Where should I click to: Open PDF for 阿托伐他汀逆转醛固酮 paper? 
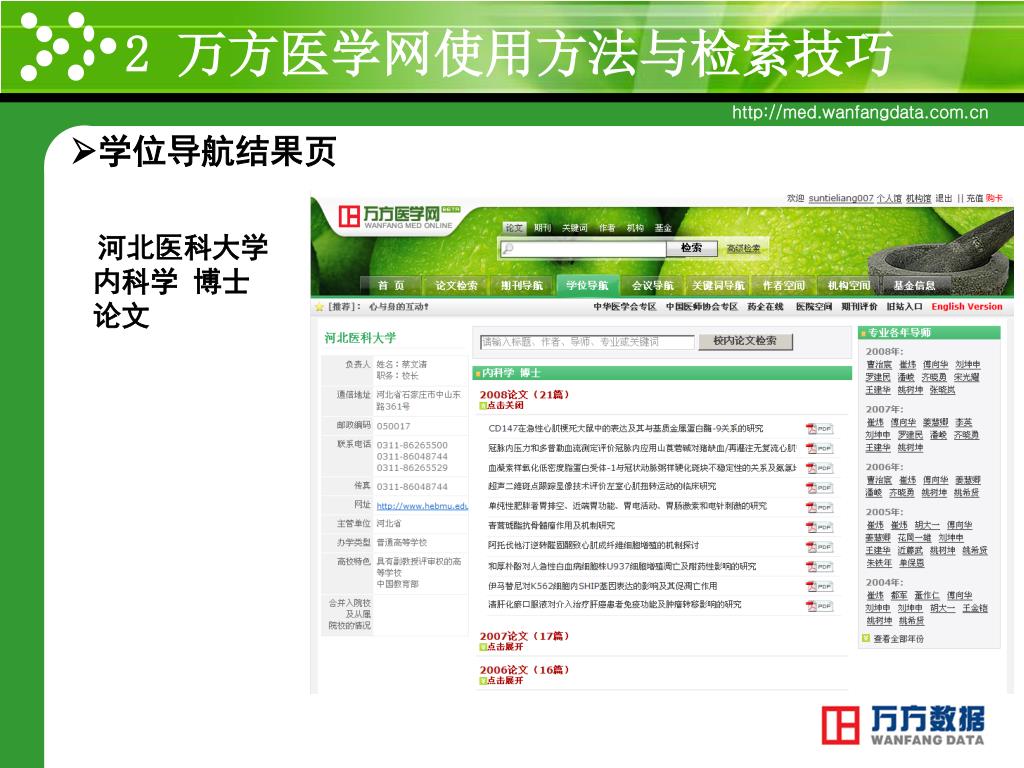pos(819,546)
